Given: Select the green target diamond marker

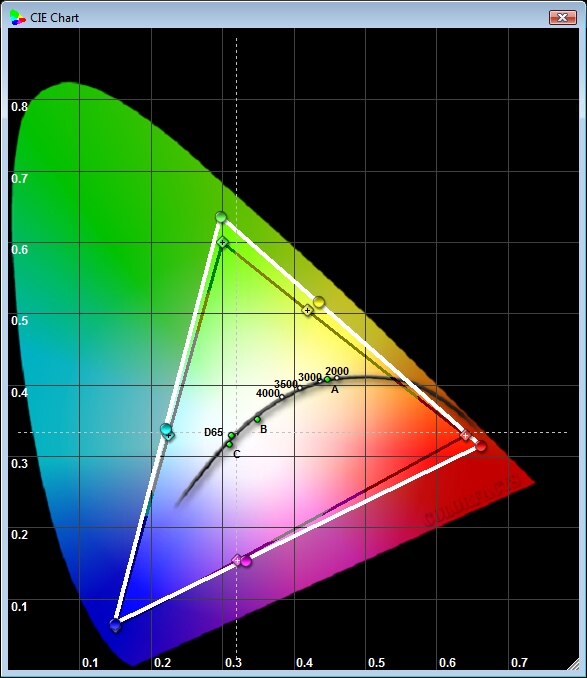Looking at the screenshot, I should point(222,243).
